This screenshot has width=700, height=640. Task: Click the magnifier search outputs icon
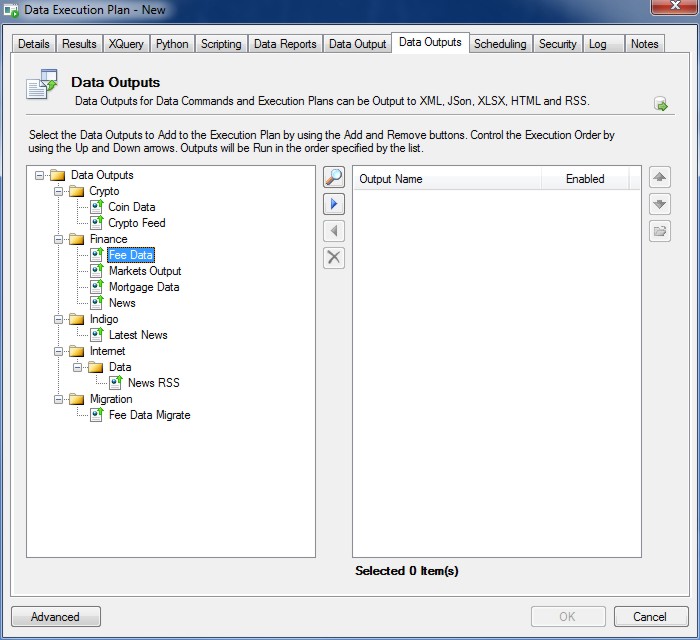tap(334, 178)
